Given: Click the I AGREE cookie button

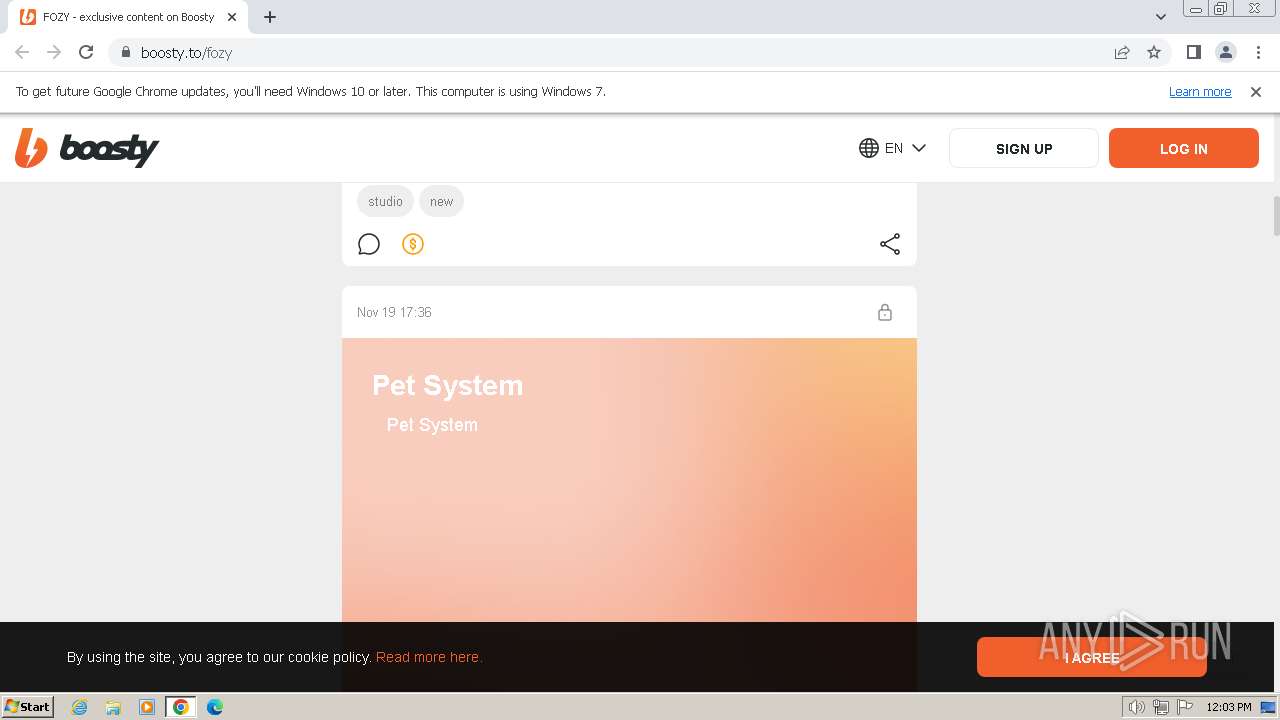Looking at the screenshot, I should pyautogui.click(x=1092, y=657).
